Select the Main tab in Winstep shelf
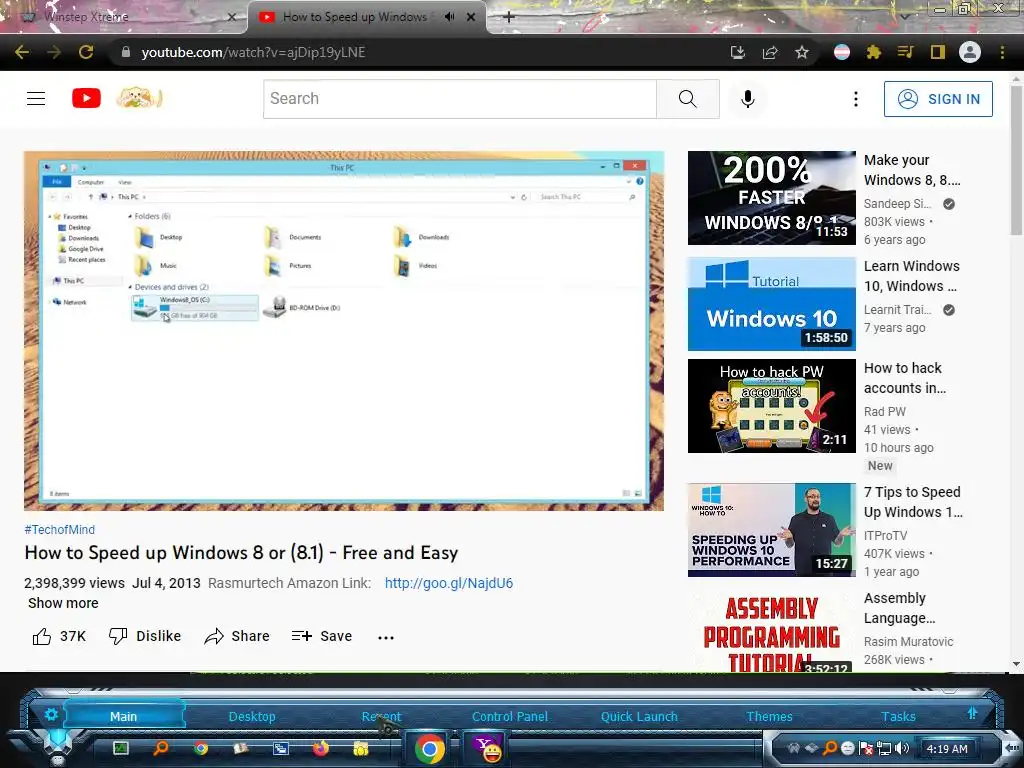The height and width of the screenshot is (768, 1024). pos(123,716)
